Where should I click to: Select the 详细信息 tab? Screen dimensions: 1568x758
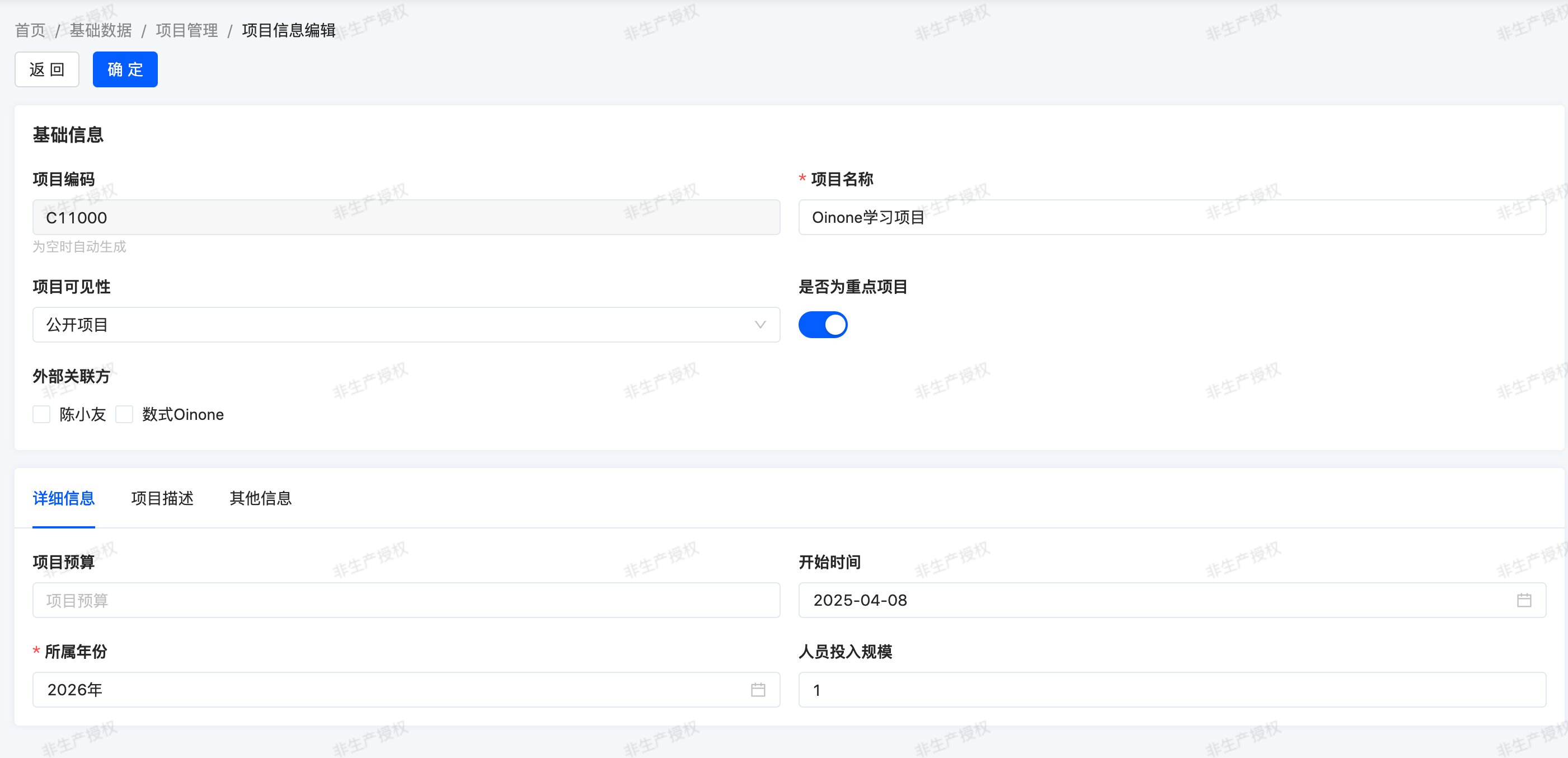click(x=63, y=498)
